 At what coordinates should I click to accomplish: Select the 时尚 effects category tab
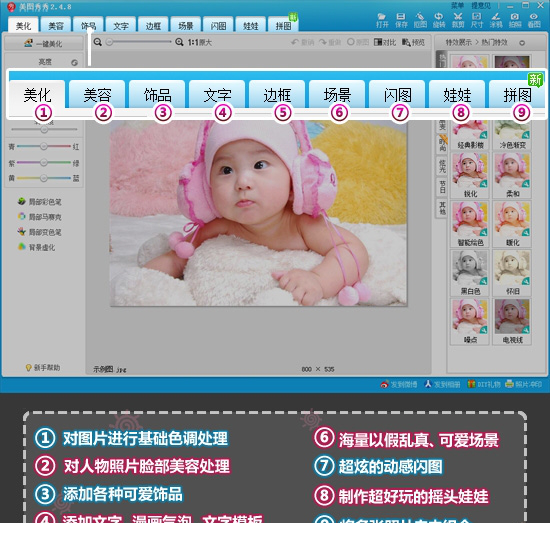(442, 143)
